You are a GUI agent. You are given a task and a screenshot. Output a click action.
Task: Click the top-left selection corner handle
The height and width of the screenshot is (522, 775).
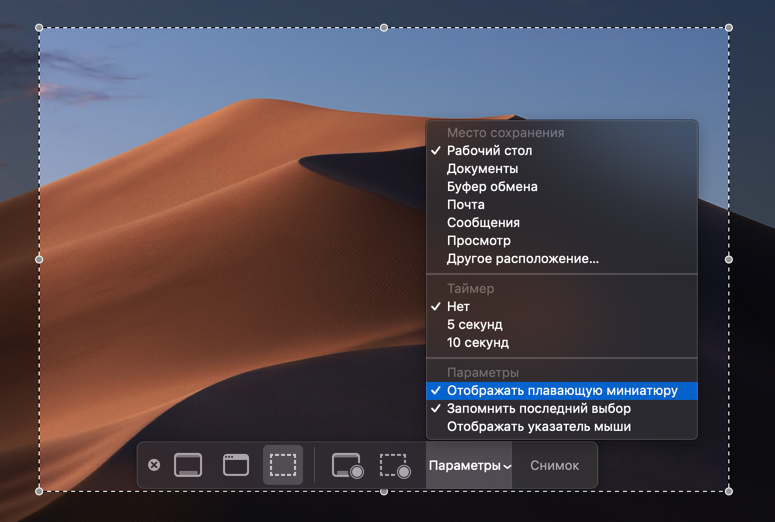tap(40, 28)
